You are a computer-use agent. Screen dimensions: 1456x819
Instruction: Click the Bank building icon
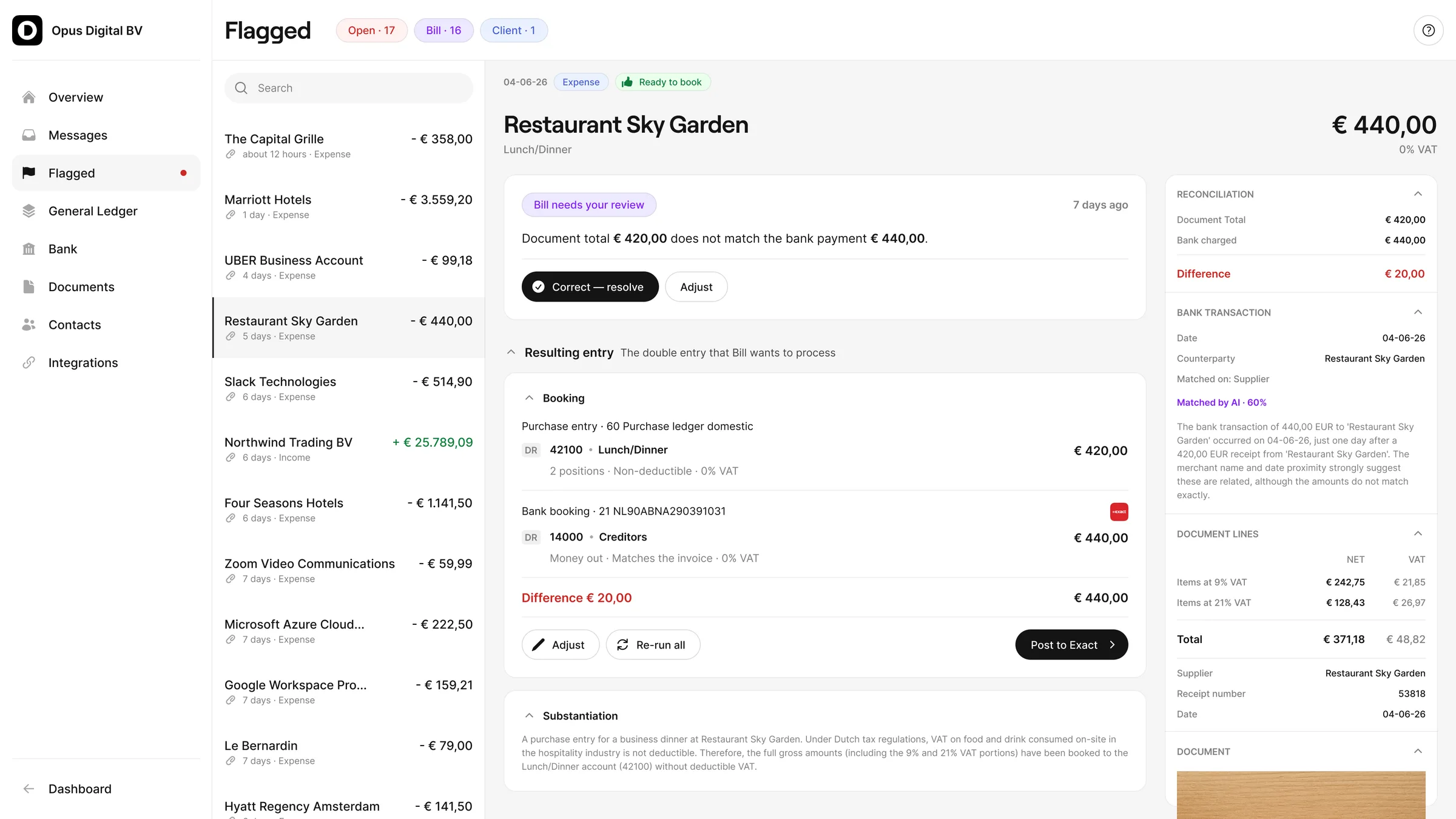pos(29,249)
